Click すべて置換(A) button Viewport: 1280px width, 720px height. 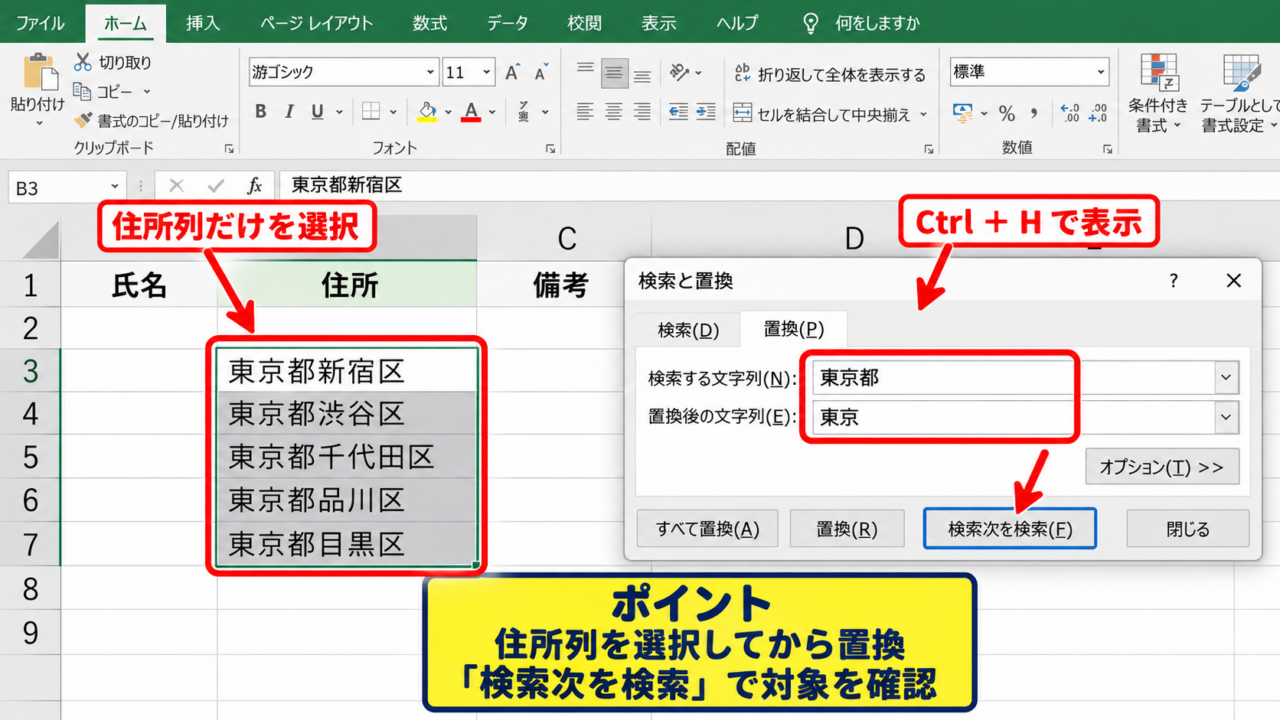point(707,529)
